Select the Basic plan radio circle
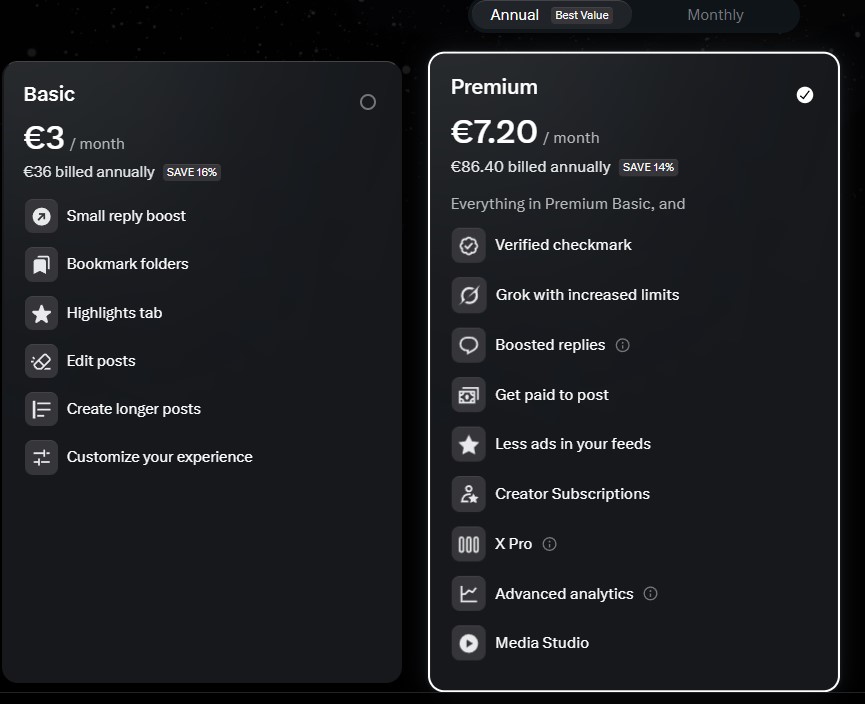Screen dimensions: 865x704 click(x=367, y=102)
